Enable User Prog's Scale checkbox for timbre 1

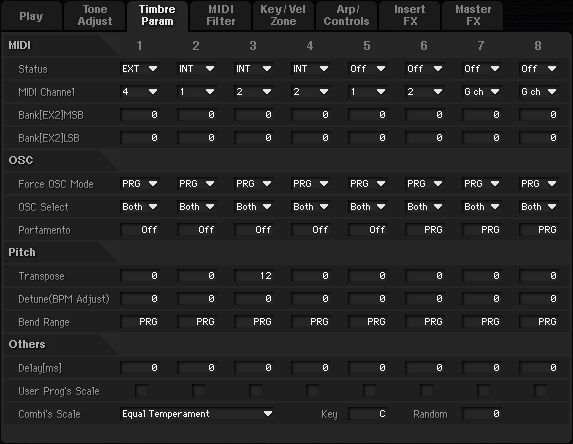click(141, 390)
